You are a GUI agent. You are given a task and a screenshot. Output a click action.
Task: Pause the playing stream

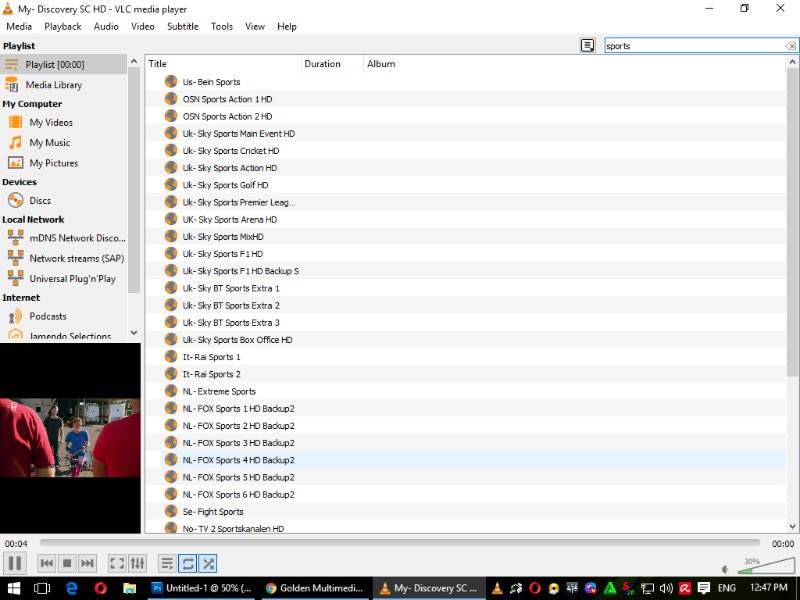click(x=15, y=563)
